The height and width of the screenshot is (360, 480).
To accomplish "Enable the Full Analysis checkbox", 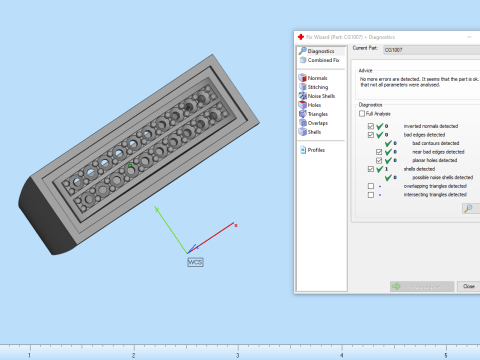I will coord(362,114).
